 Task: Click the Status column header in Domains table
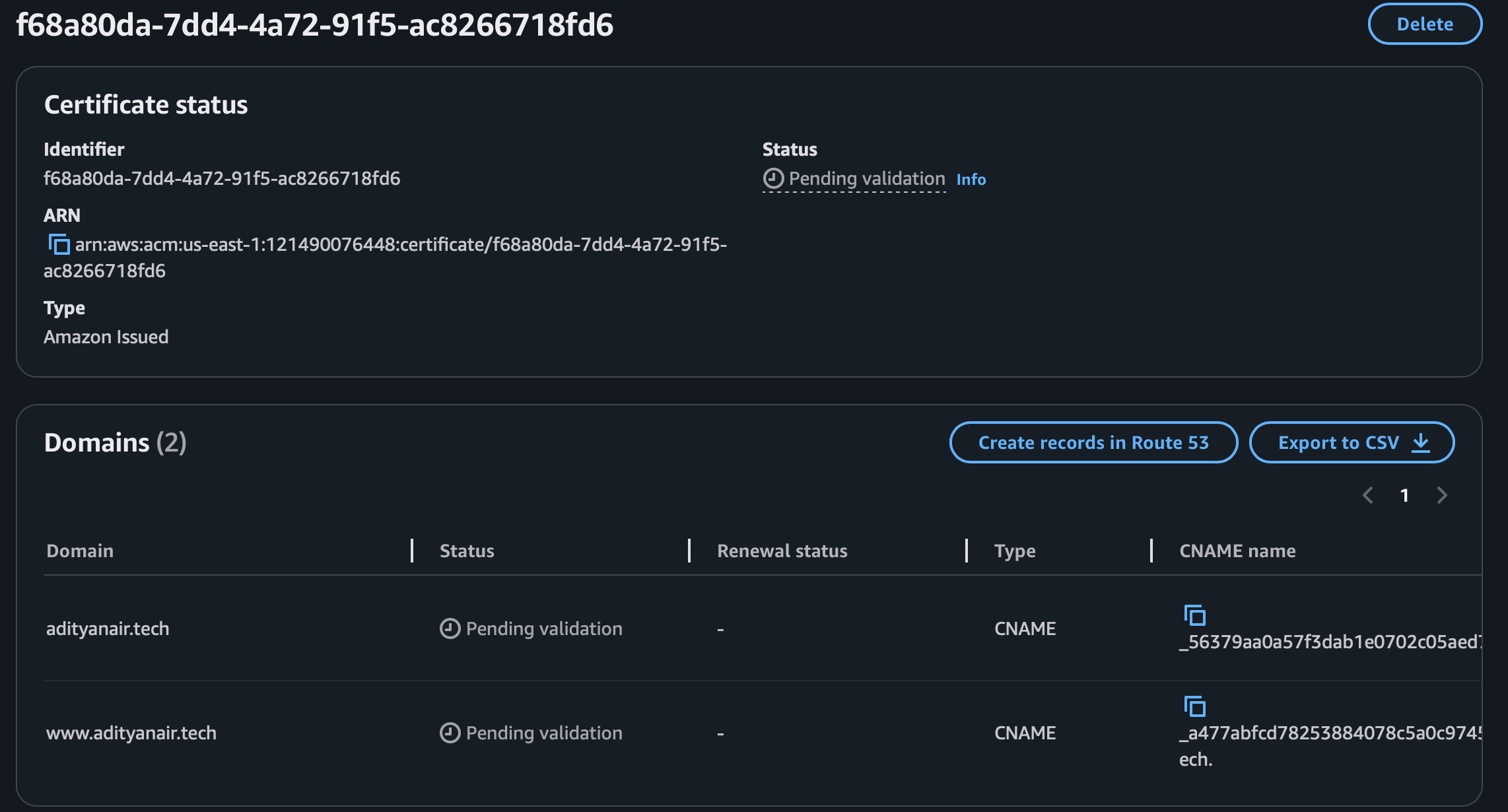tap(467, 551)
